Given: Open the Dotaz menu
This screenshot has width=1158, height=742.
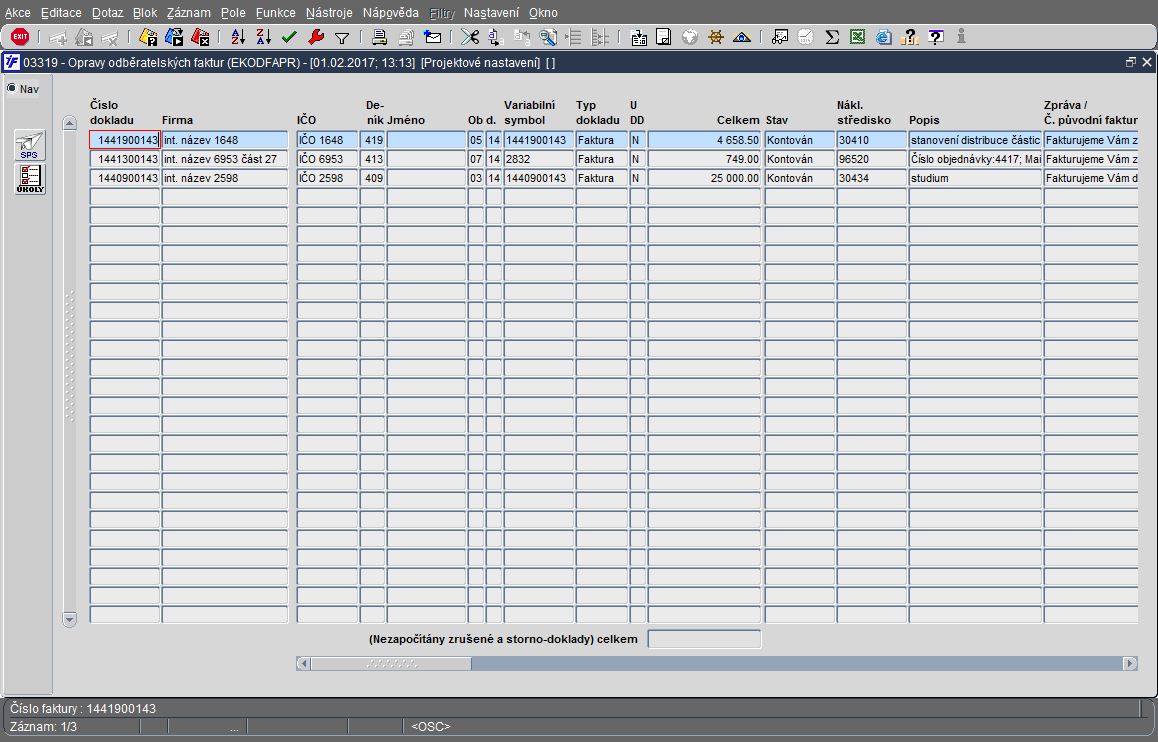Looking at the screenshot, I should point(108,13).
